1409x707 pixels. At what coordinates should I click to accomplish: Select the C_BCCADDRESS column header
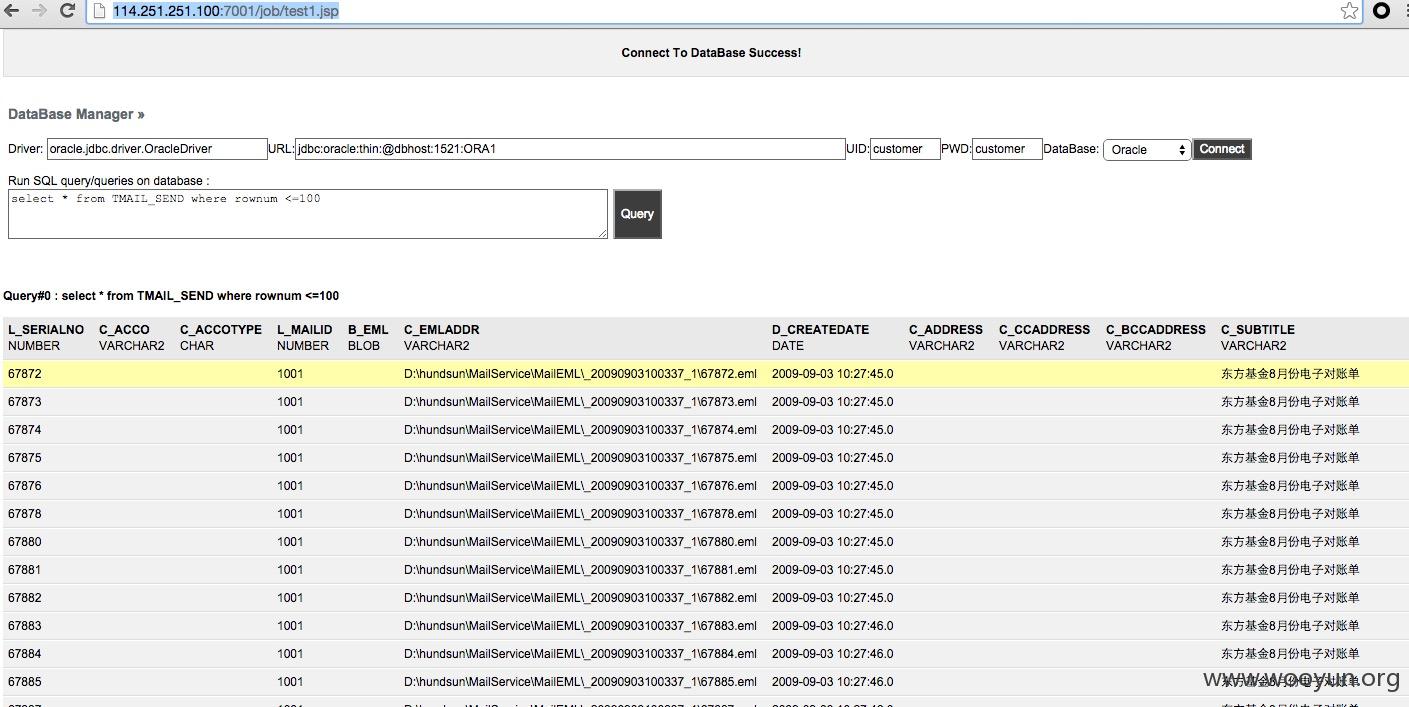(1156, 330)
